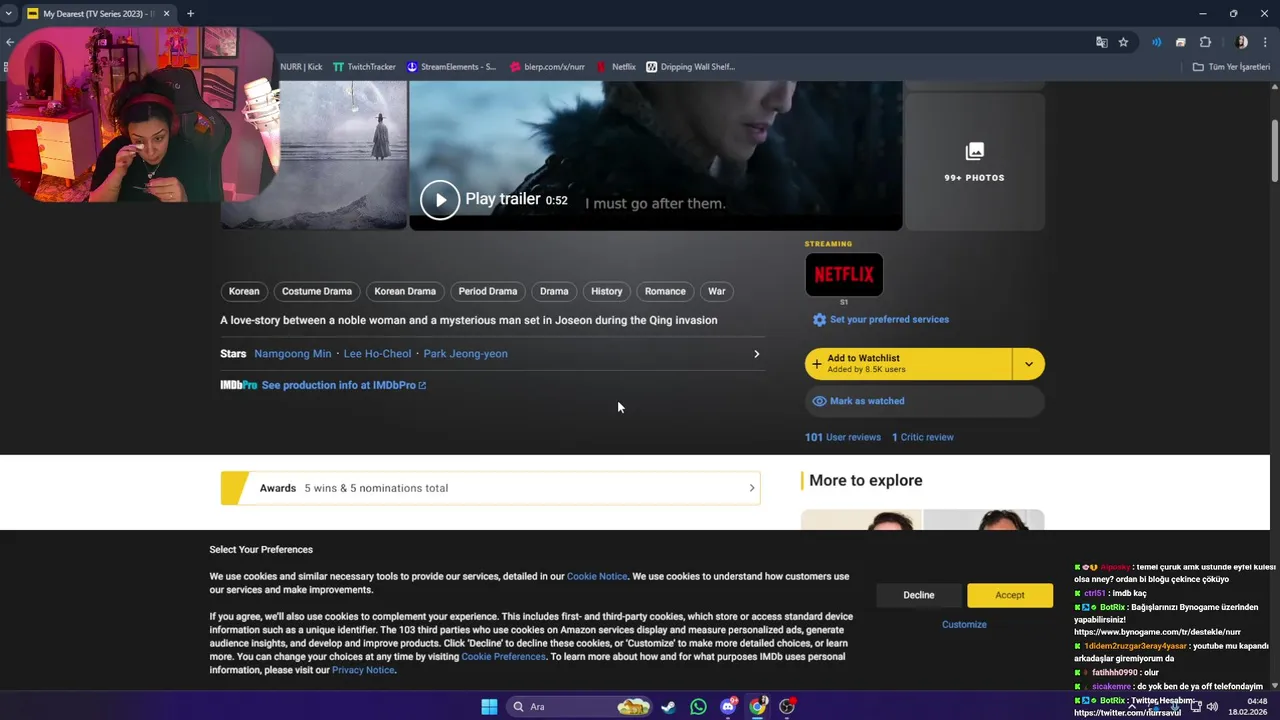1280x720 pixels.
Task: Open a new browser tab
Action: point(190,13)
